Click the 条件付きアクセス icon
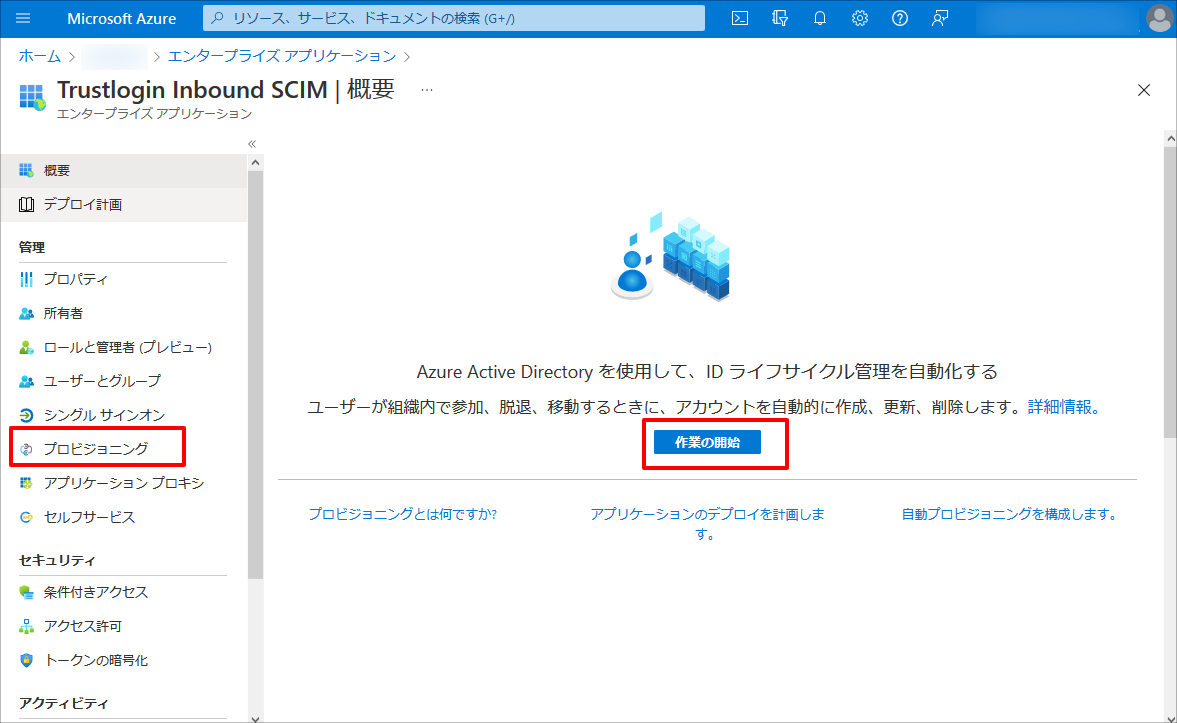Image resolution: width=1177 pixels, height=723 pixels. pos(26,592)
